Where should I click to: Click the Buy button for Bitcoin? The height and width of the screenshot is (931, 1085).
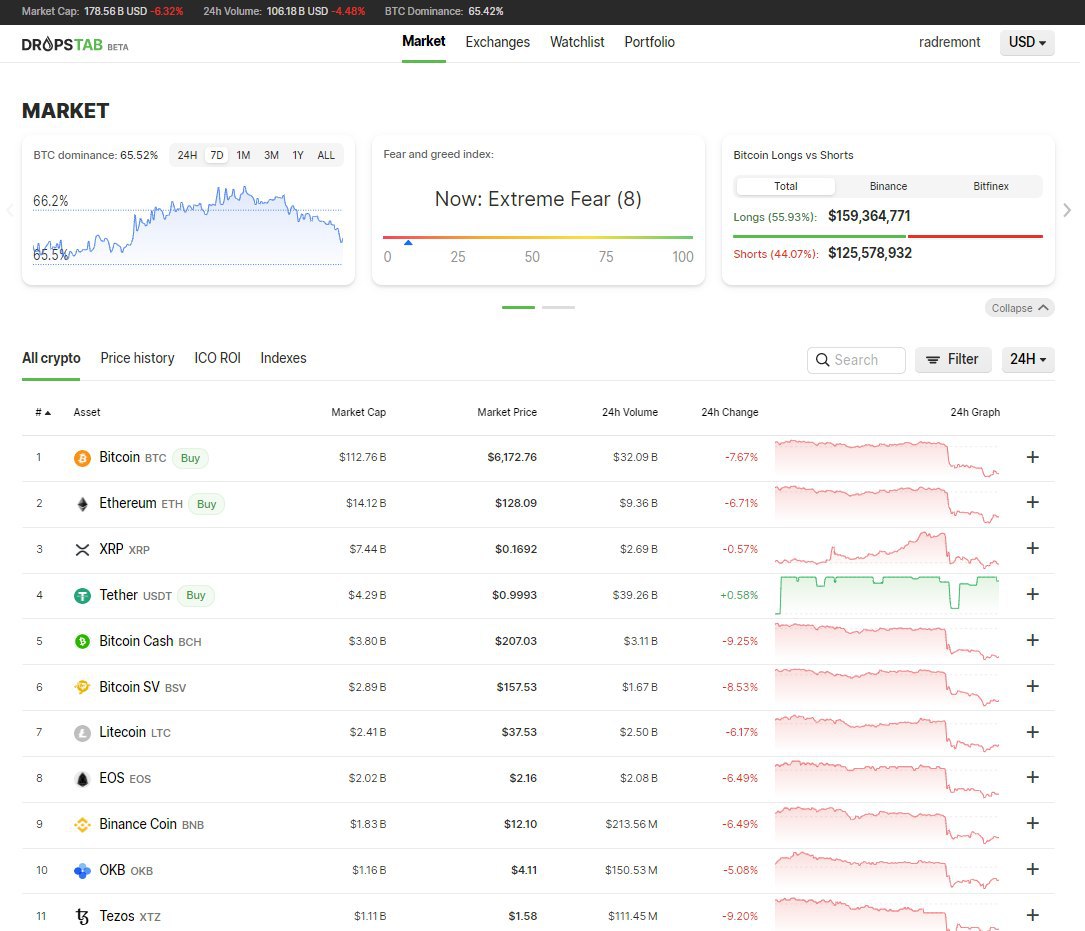(x=190, y=458)
